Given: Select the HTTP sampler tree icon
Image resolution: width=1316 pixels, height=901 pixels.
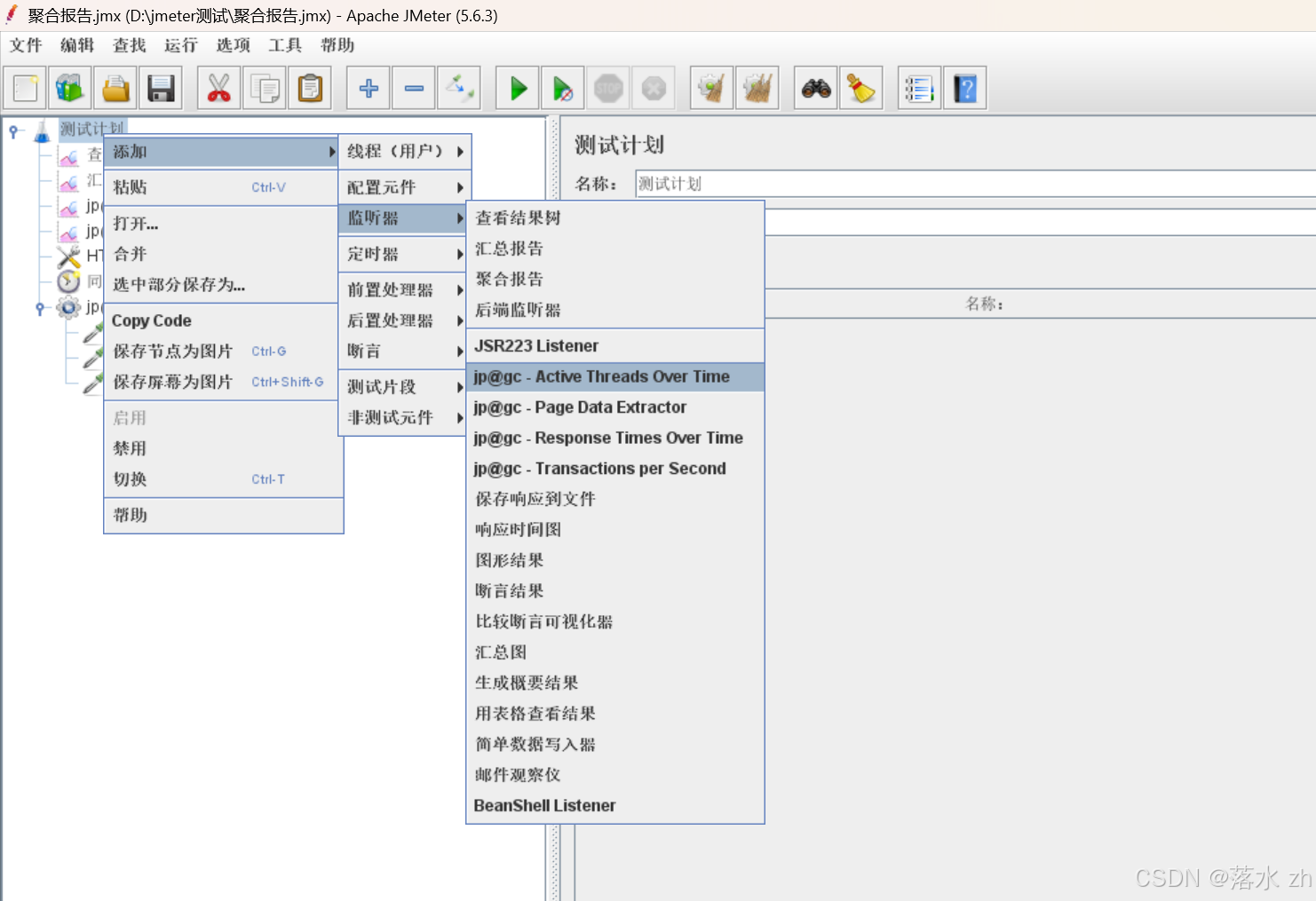Looking at the screenshot, I should pos(68,257).
